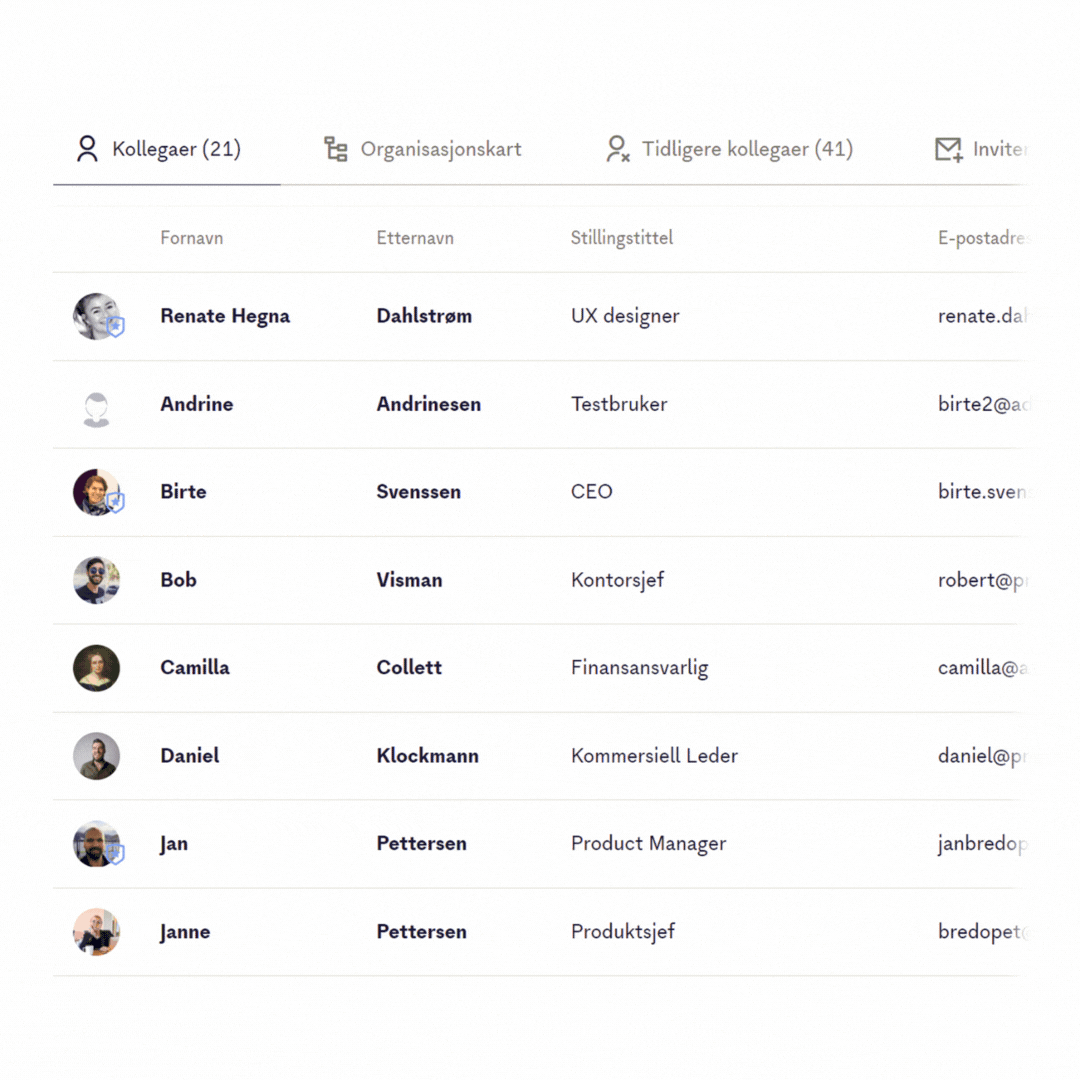Screen dimensions: 1080x1080
Task: Sort by the Etternavn column header
Action: [415, 238]
